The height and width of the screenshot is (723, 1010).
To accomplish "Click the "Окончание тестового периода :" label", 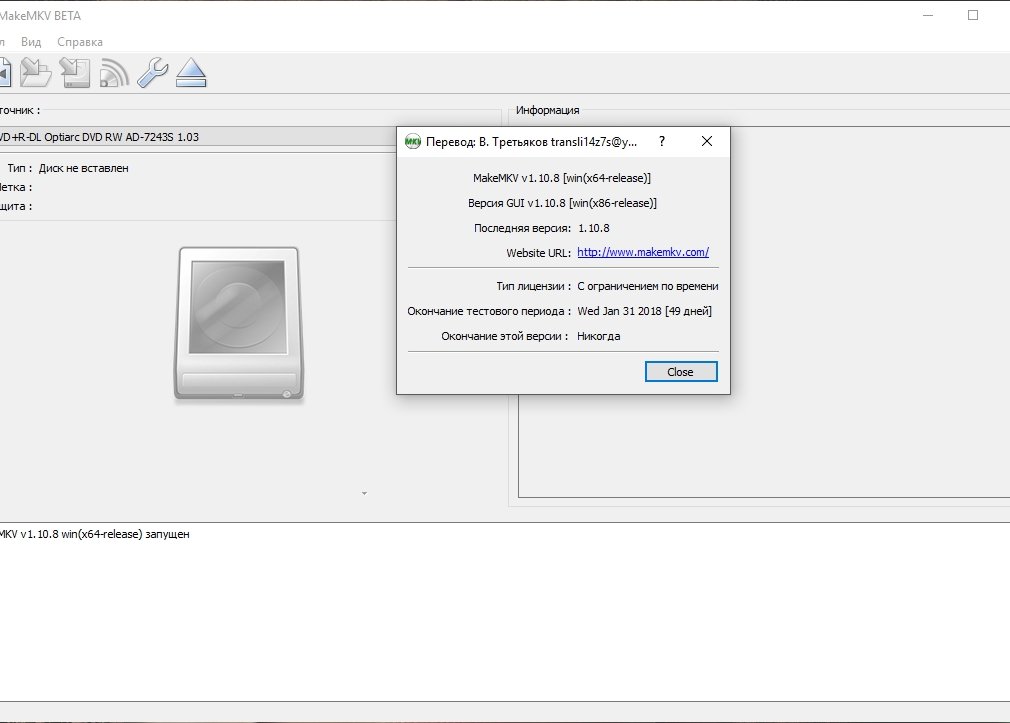I will [489, 311].
